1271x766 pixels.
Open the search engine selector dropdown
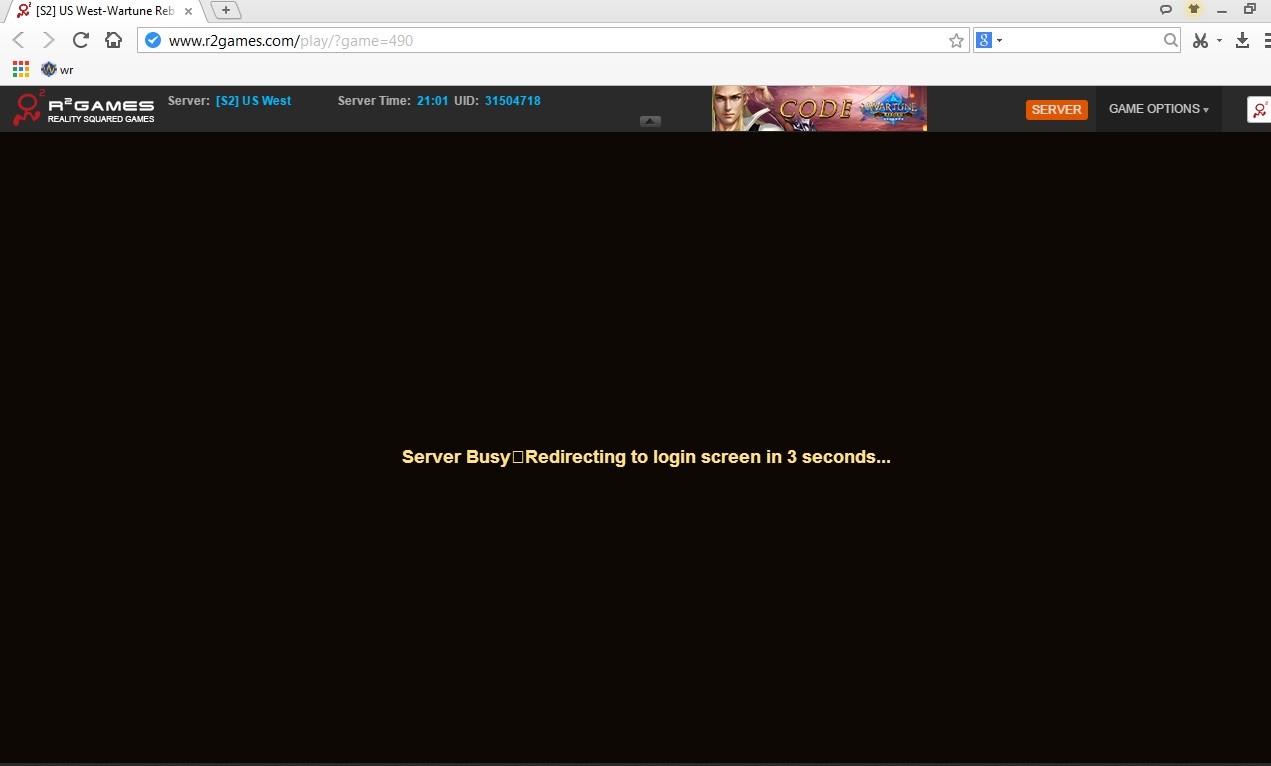(989, 40)
